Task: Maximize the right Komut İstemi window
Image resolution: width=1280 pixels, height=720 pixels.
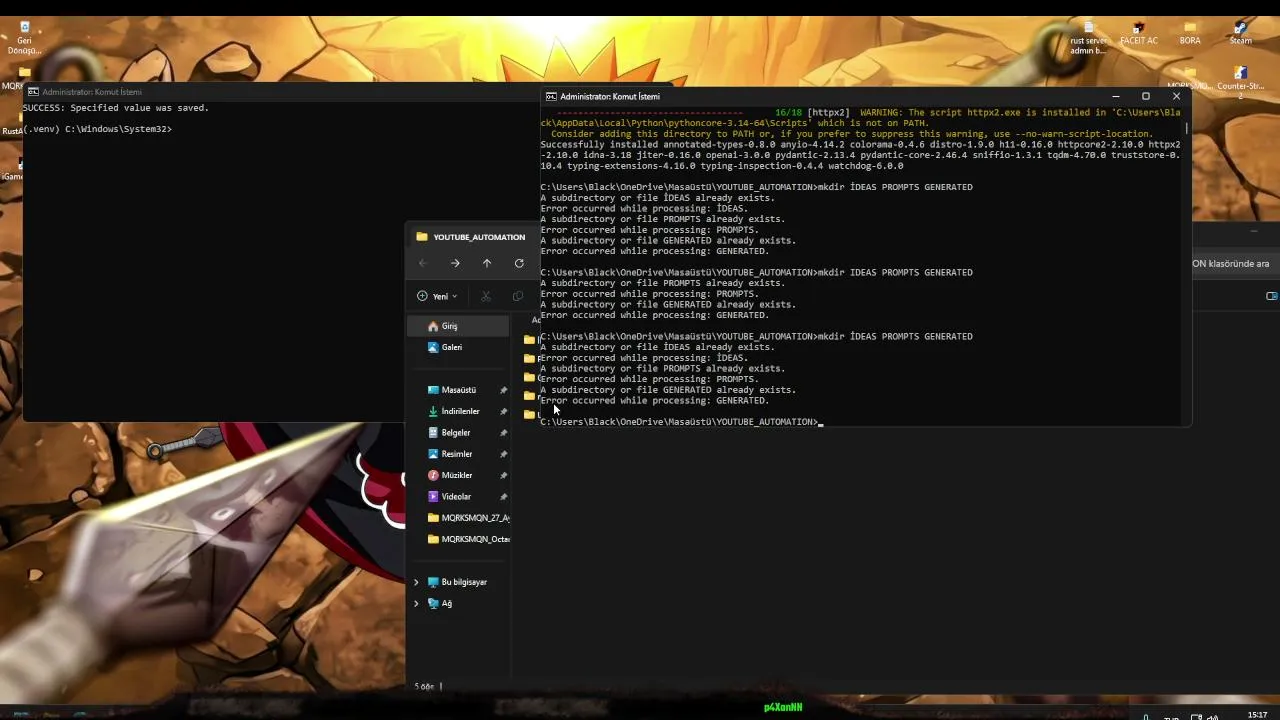Action: (x=1146, y=97)
